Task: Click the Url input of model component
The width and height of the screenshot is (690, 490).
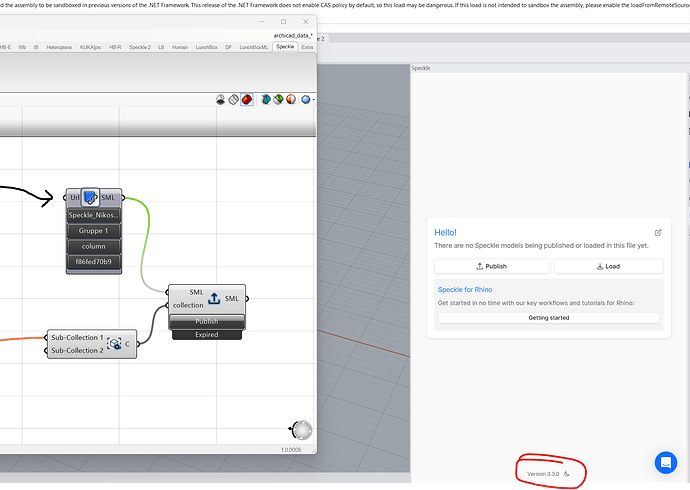Action: click(x=74, y=197)
